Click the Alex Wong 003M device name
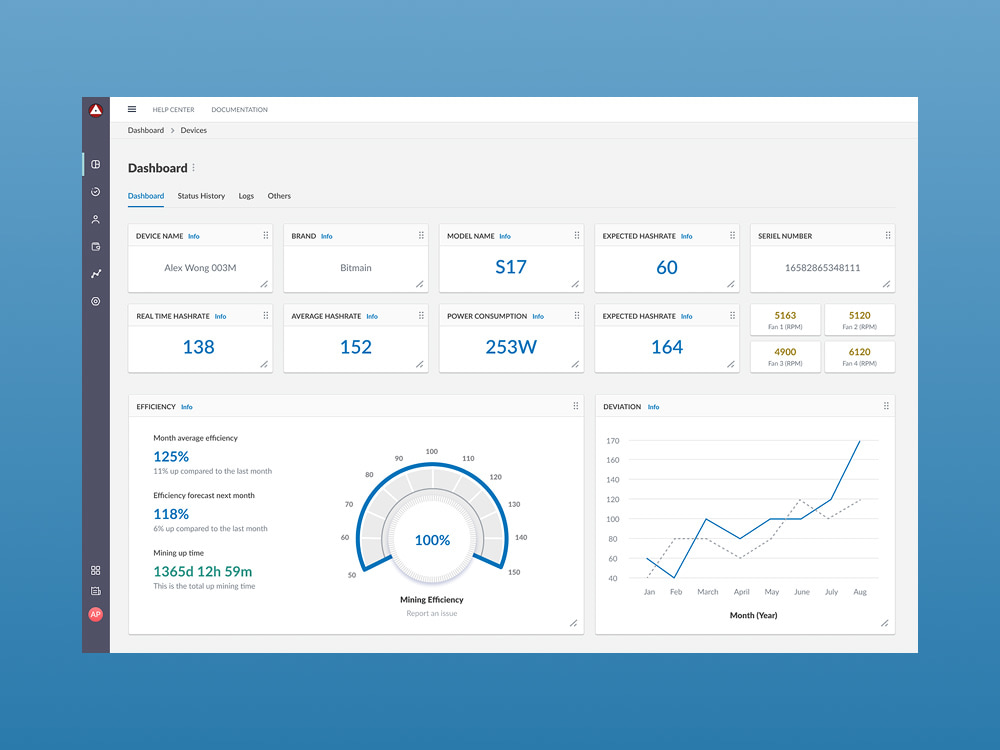Image resolution: width=1000 pixels, height=750 pixels. (x=200, y=268)
